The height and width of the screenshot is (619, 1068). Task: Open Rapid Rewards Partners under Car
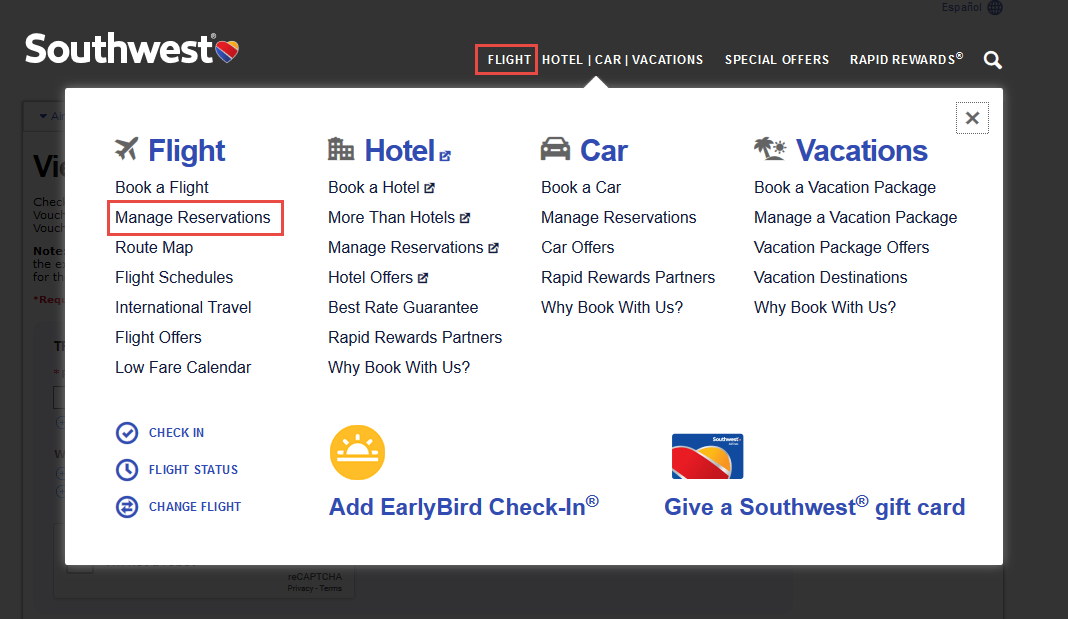tap(628, 277)
